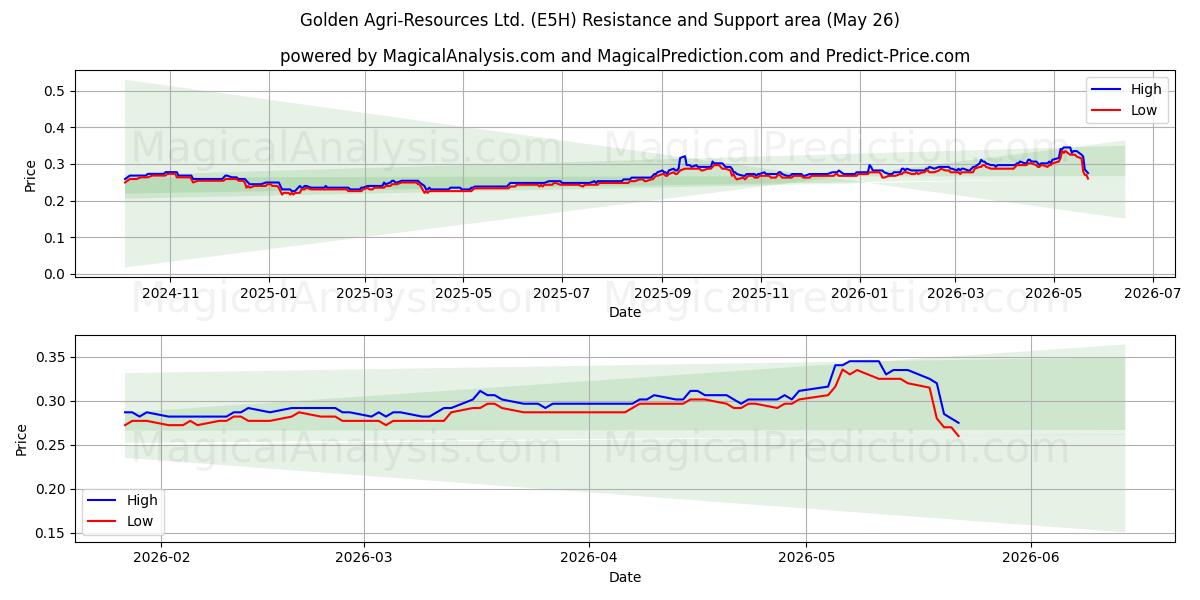The width and height of the screenshot is (1200, 600).
Task: Click the 'Date' x-axis label of the top chart
Action: click(x=625, y=312)
